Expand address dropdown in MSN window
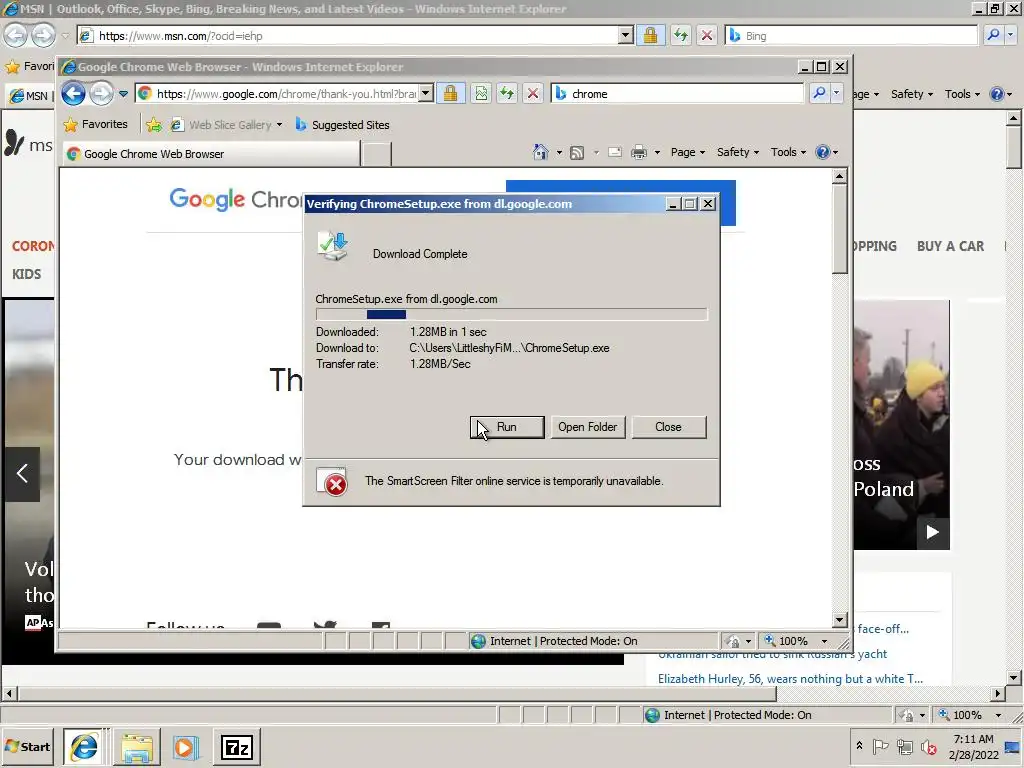This screenshot has width=1024, height=768. click(625, 35)
